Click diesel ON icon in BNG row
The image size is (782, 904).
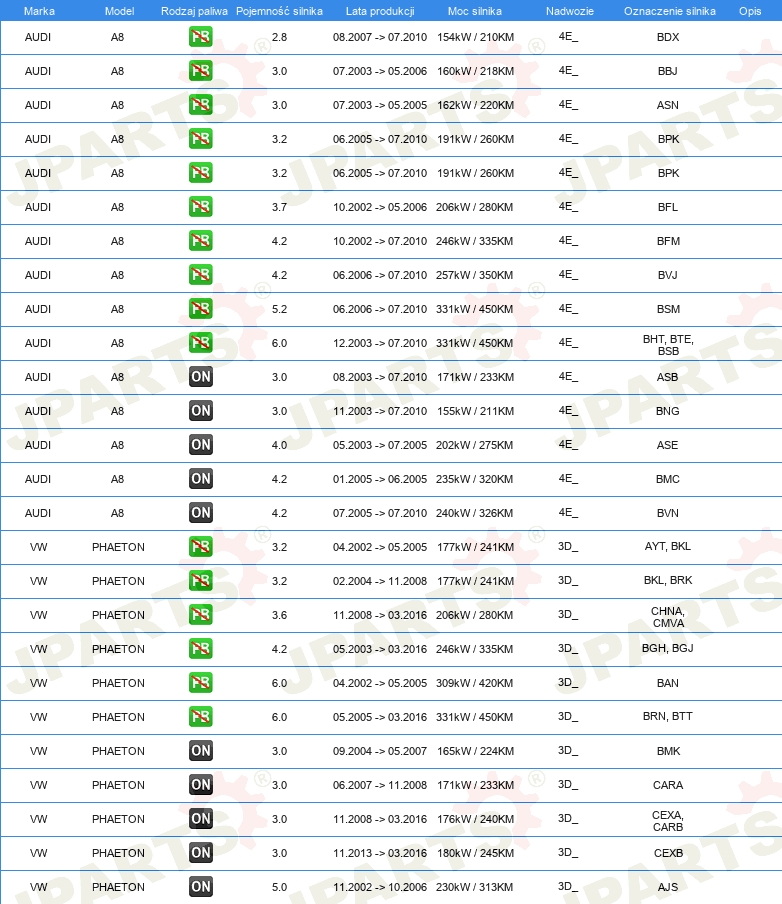click(201, 411)
